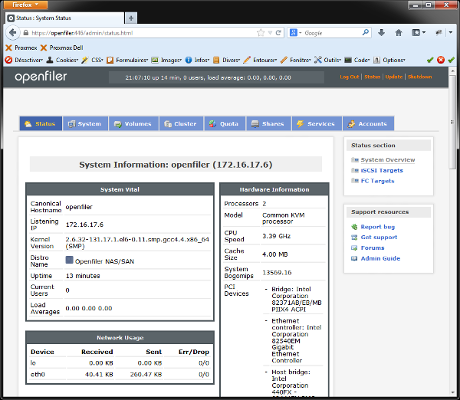Click the Log Out link
The width and height of the screenshot is (460, 400).
[349, 77]
